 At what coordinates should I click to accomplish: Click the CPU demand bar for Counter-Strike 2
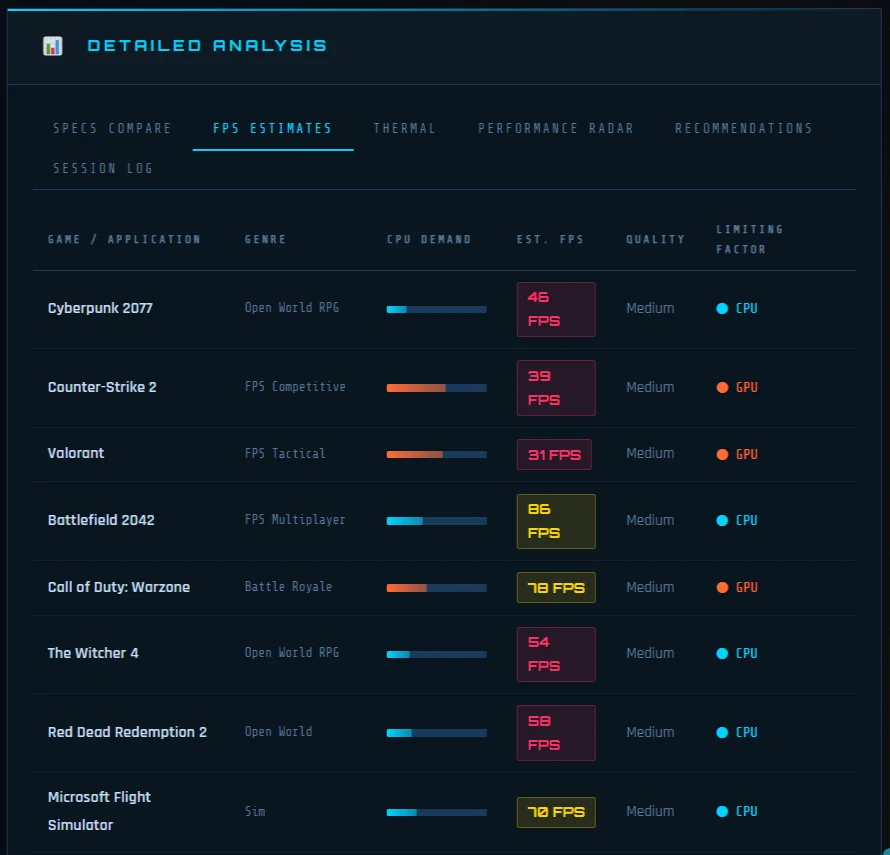[436, 388]
